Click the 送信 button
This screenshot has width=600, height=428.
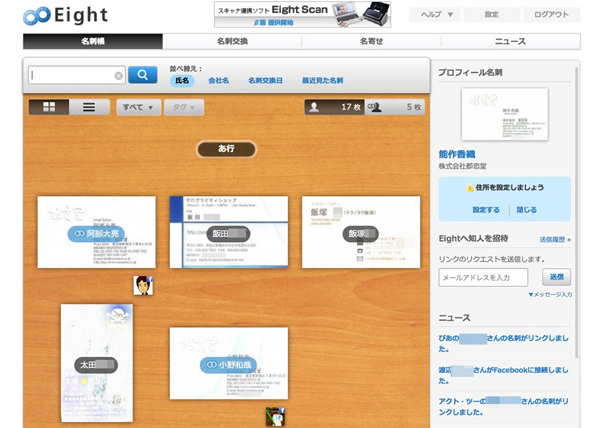(556, 277)
